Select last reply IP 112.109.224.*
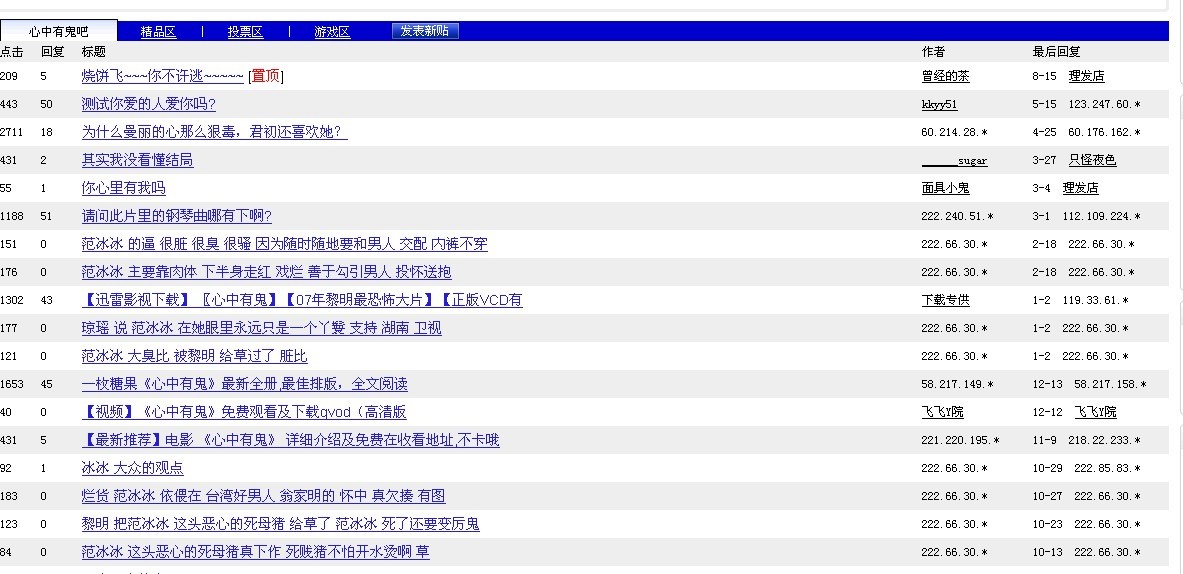The image size is (1183, 574). [x=1102, y=216]
